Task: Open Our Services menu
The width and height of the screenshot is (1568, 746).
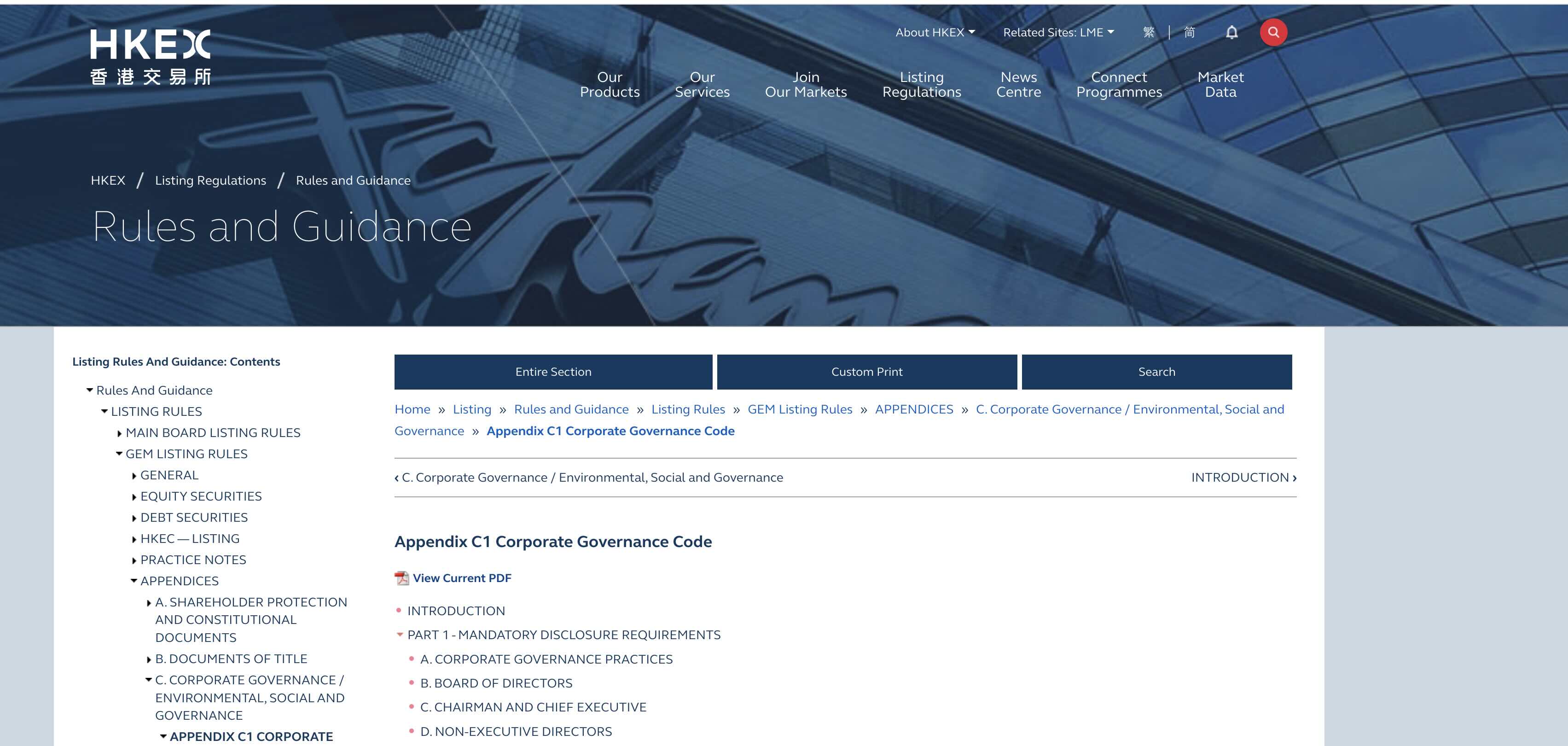Action: click(x=702, y=85)
